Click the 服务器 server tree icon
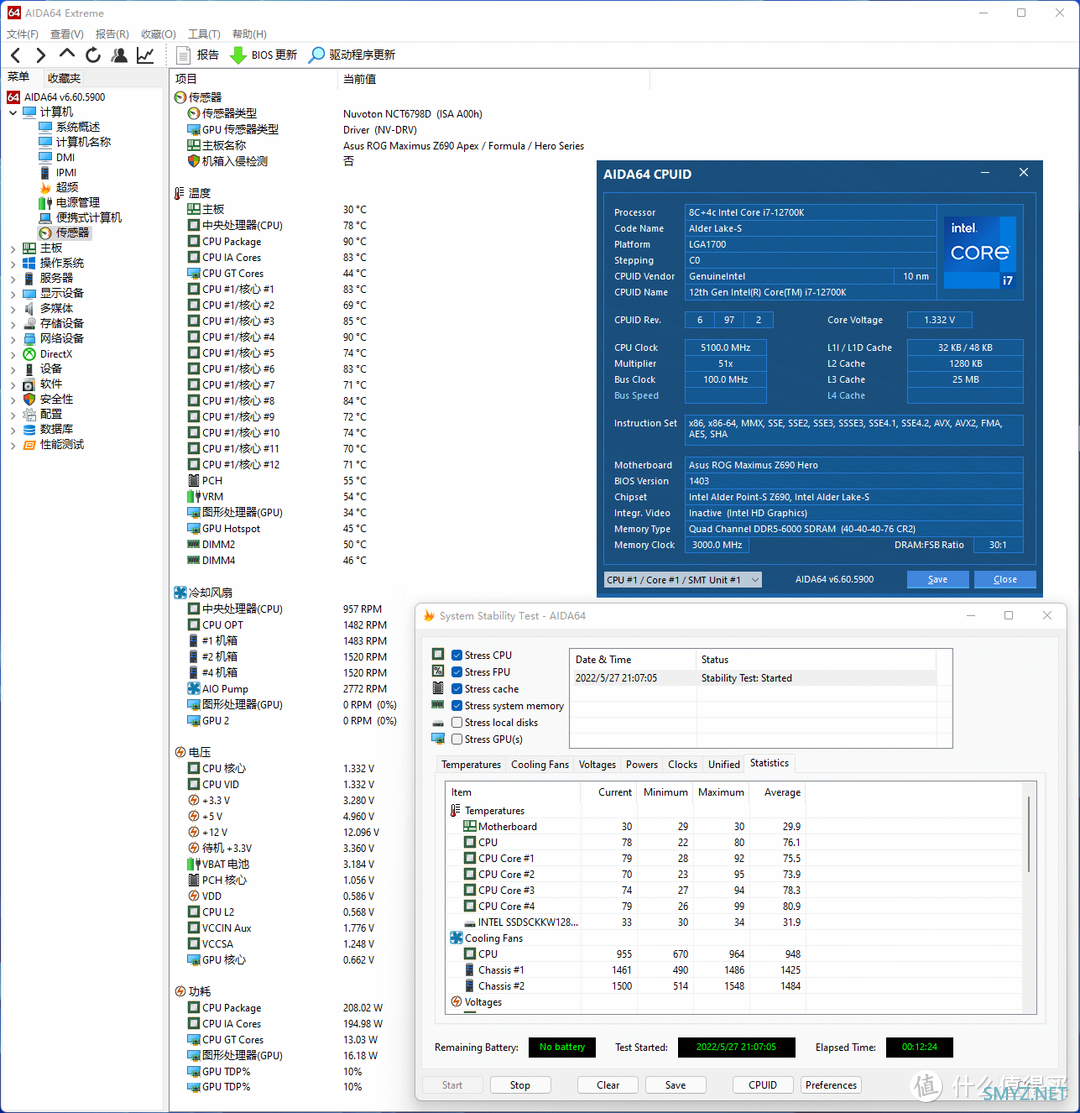 [x=29, y=278]
